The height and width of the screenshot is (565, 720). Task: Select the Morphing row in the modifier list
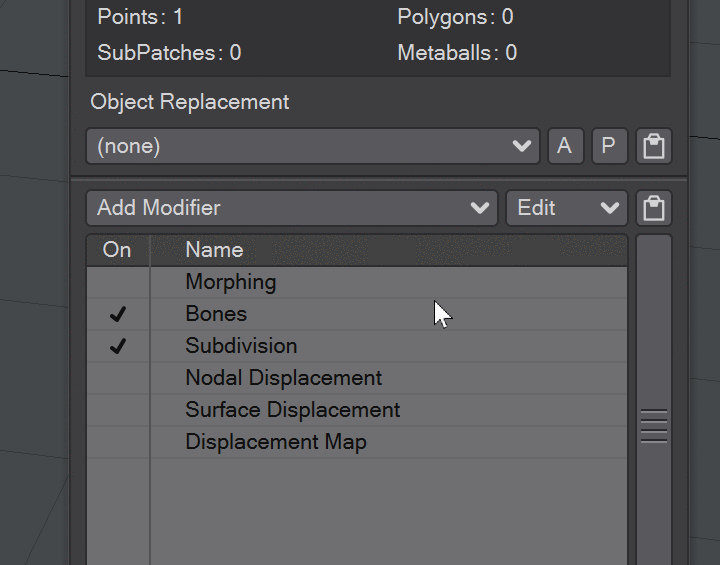click(x=357, y=282)
